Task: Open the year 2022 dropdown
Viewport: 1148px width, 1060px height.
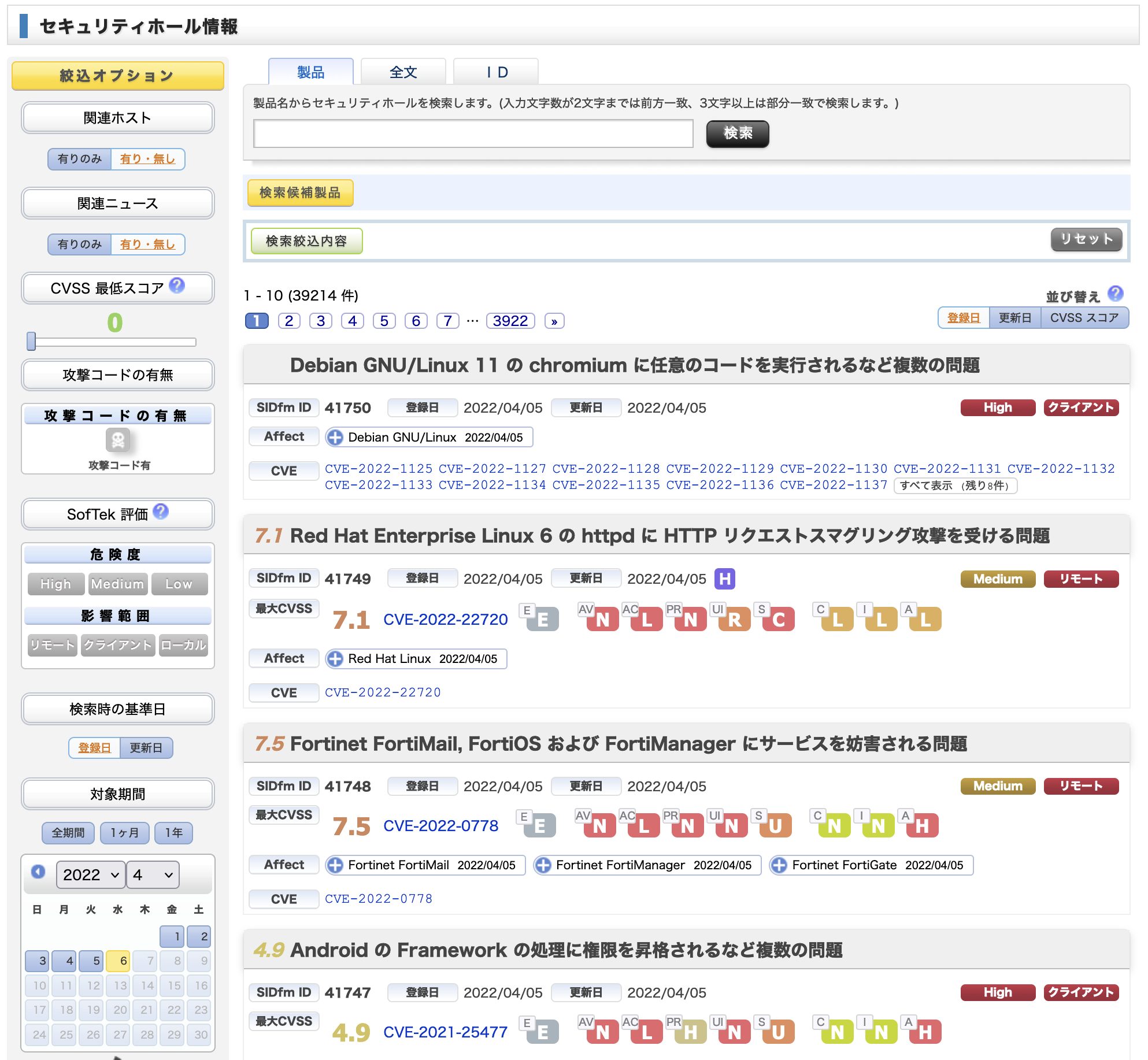Action: pos(90,874)
